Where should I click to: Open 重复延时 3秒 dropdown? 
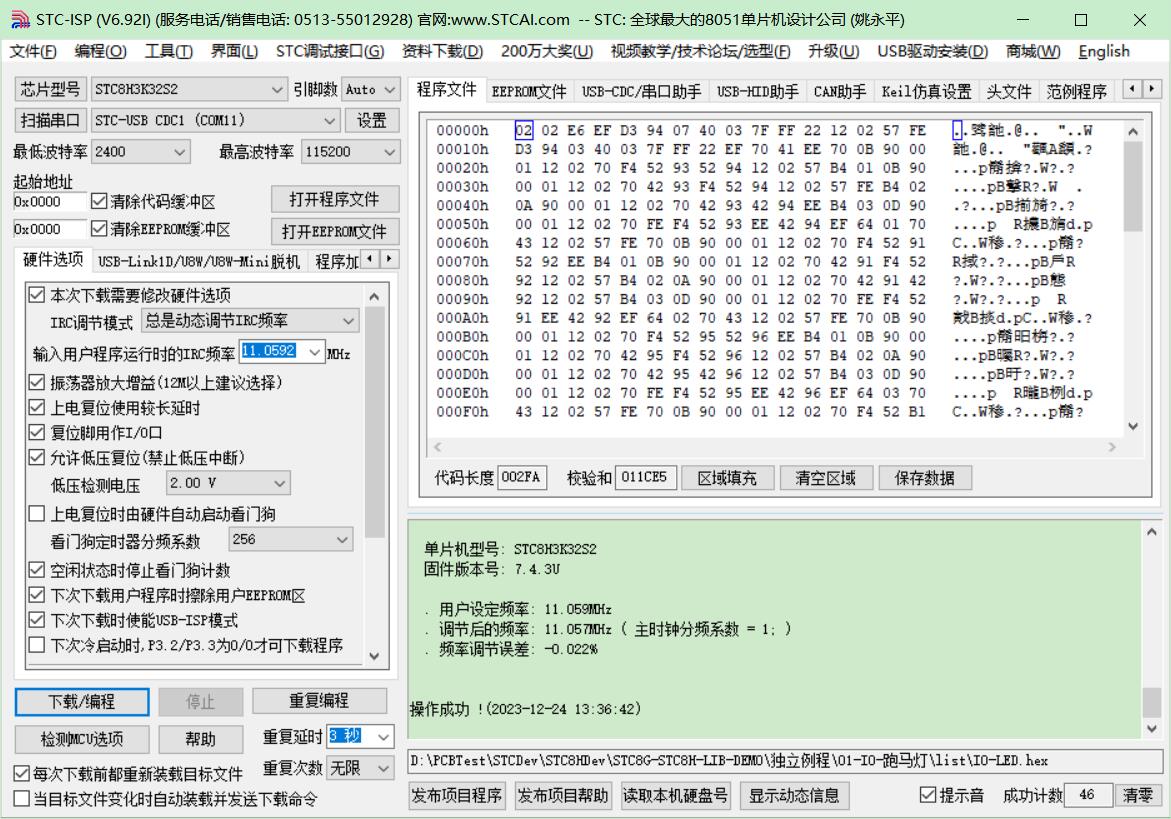383,737
